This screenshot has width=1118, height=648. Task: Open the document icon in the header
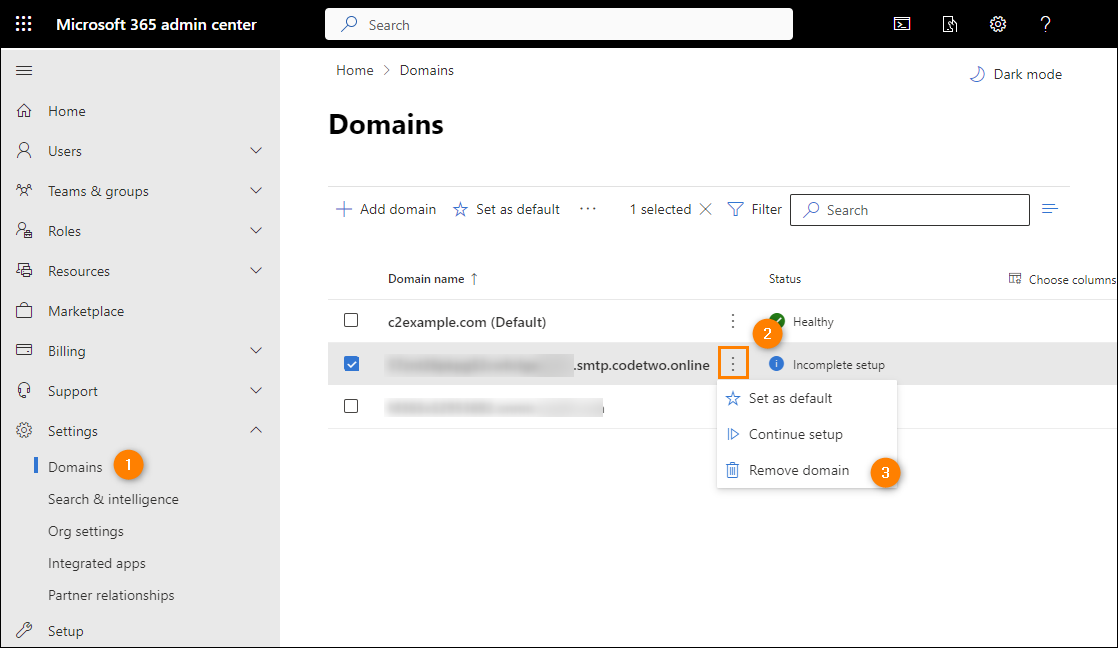(x=950, y=24)
